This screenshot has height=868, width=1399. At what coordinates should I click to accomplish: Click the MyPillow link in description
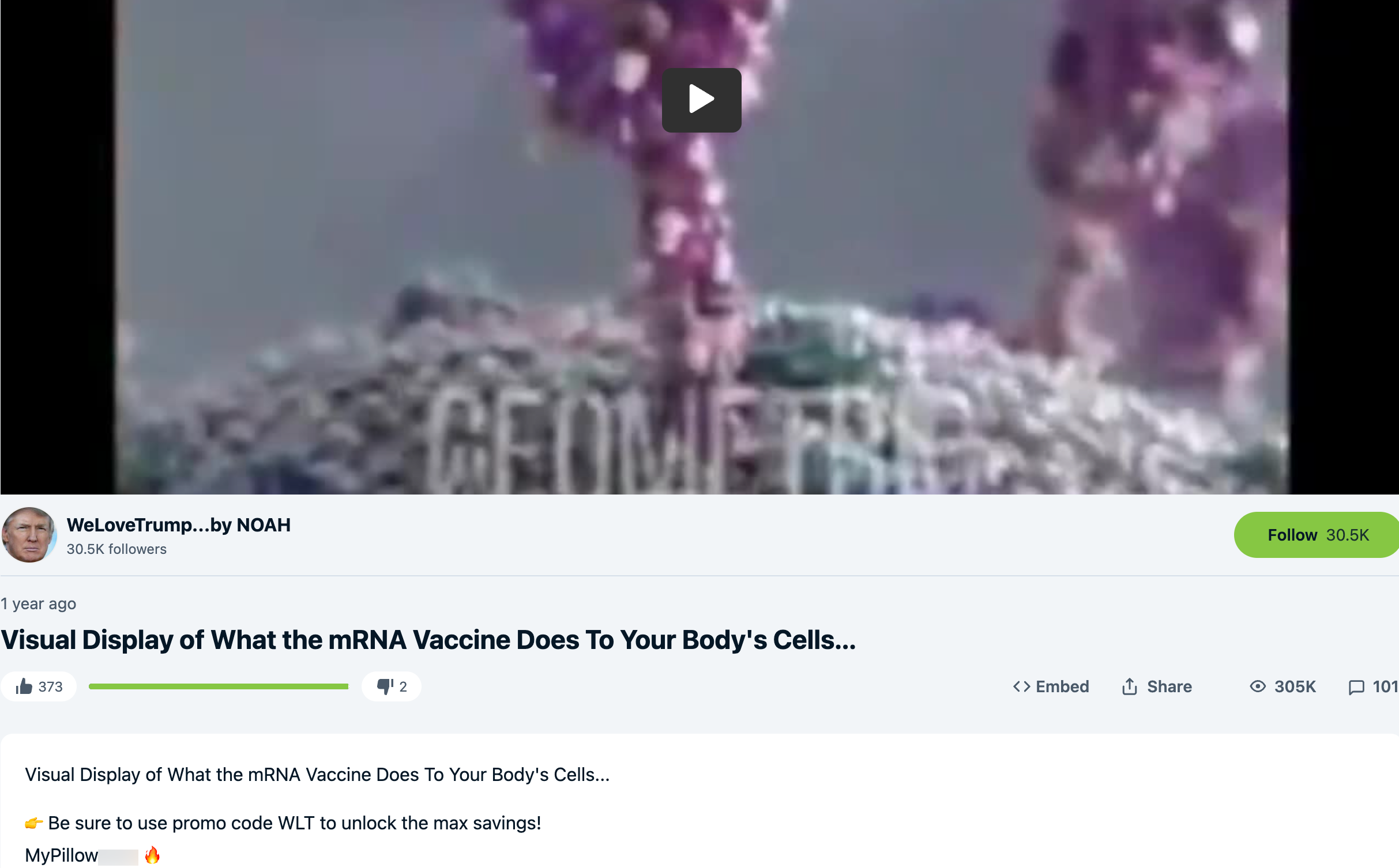pos(61,855)
